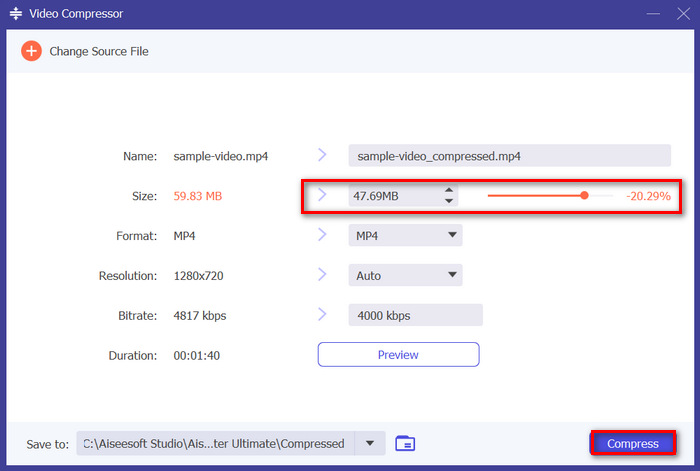Click the arrow icon beside Format row
The width and height of the screenshot is (700, 471).
pyautogui.click(x=322, y=235)
